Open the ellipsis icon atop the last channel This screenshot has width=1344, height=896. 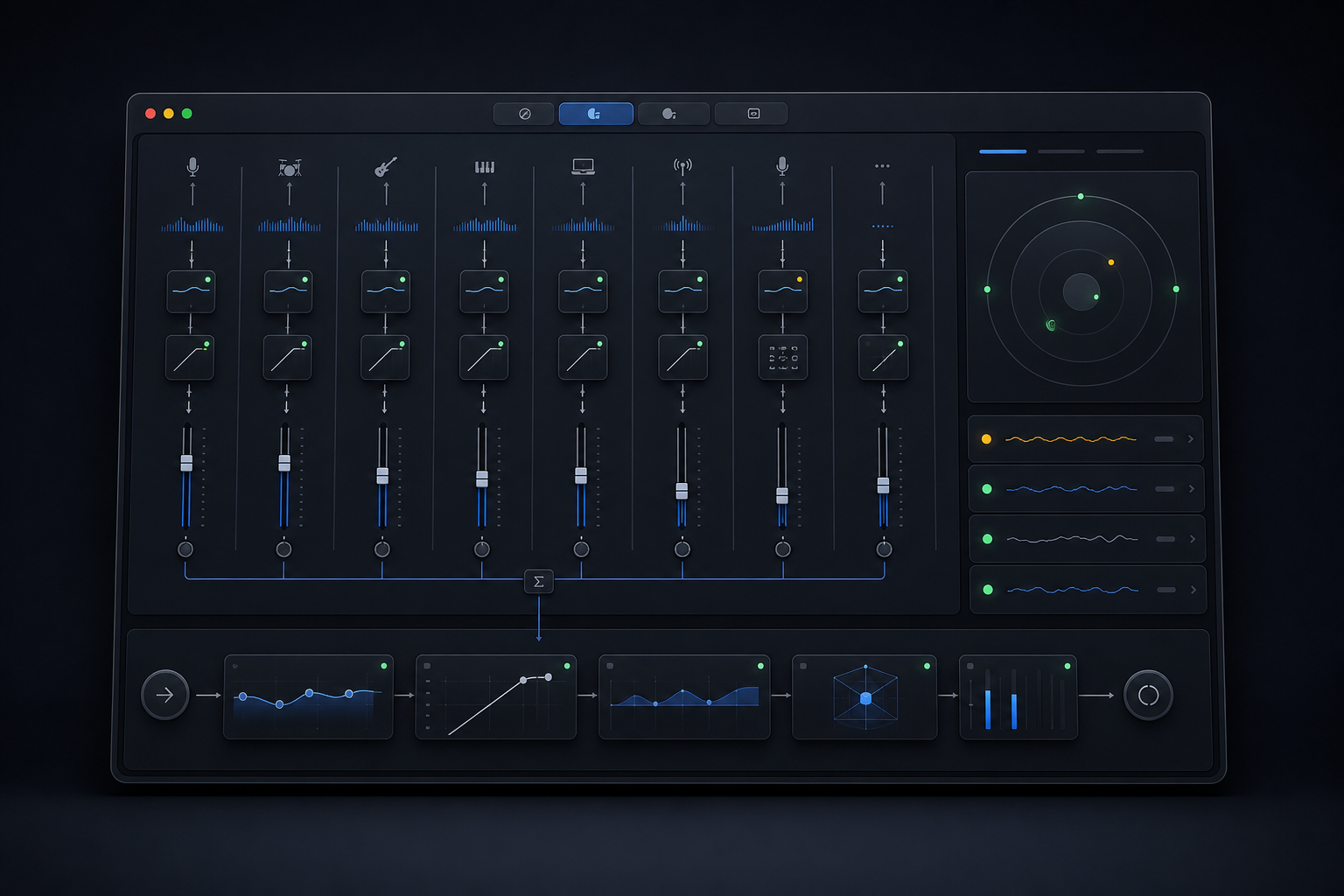click(x=882, y=165)
